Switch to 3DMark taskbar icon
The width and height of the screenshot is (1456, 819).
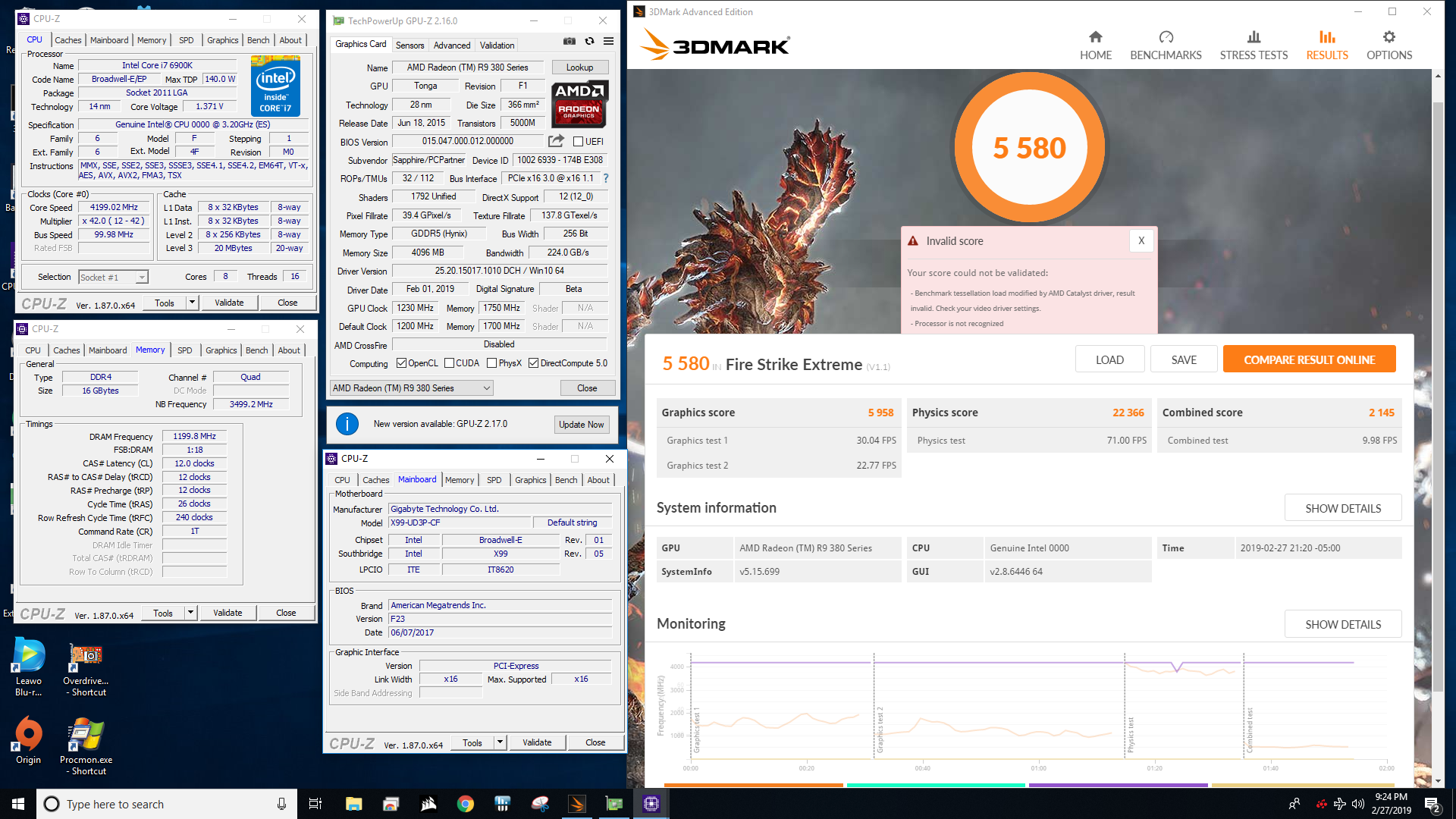[577, 804]
